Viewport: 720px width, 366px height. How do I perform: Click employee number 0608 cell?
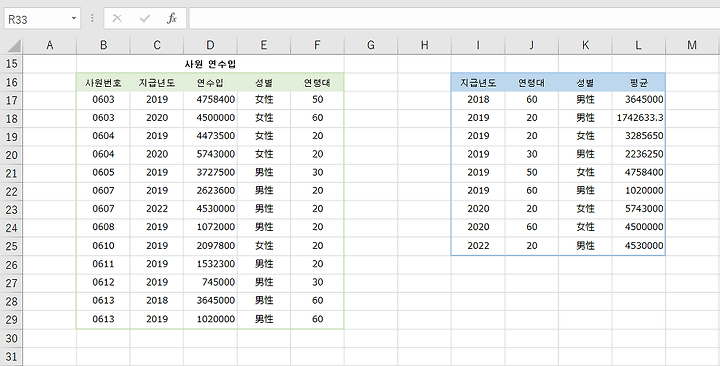coord(103,227)
